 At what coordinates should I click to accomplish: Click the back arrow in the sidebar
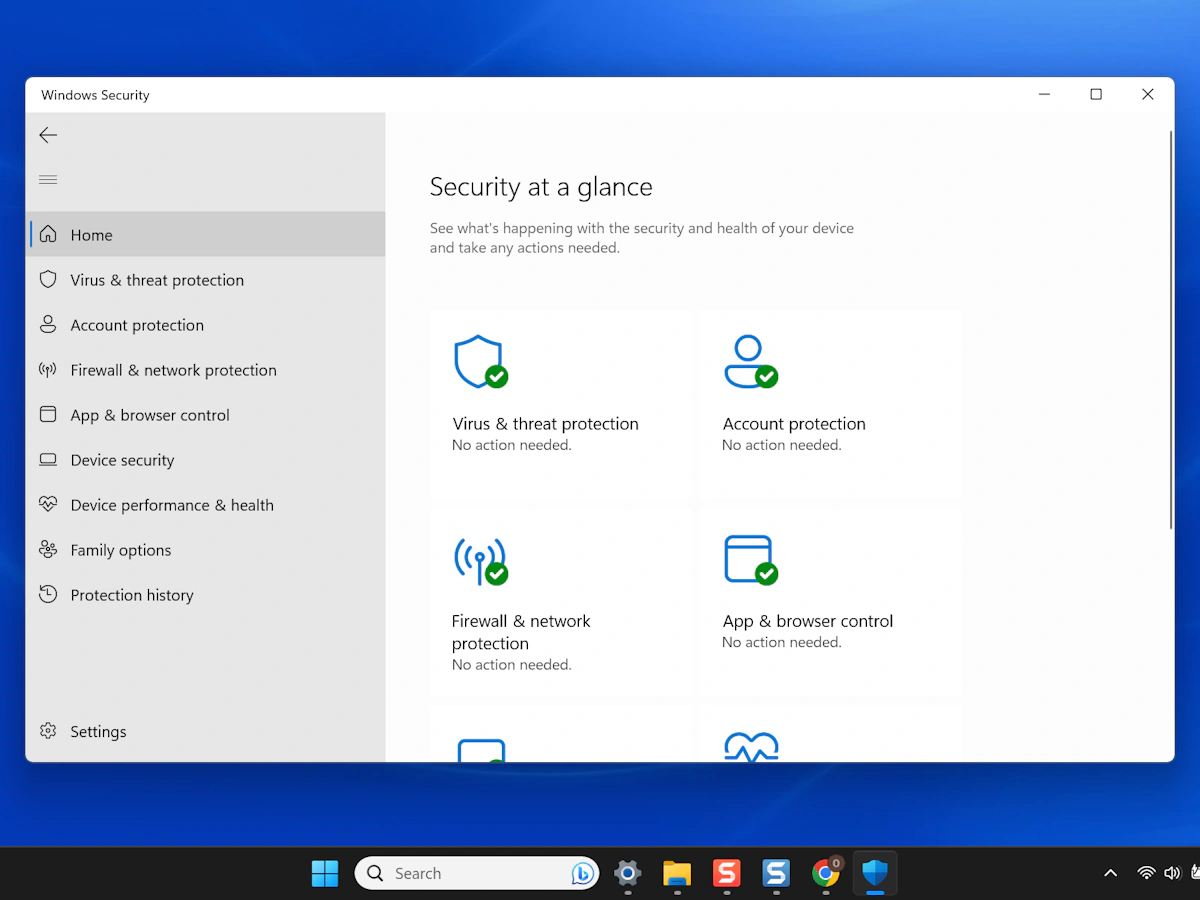point(48,135)
